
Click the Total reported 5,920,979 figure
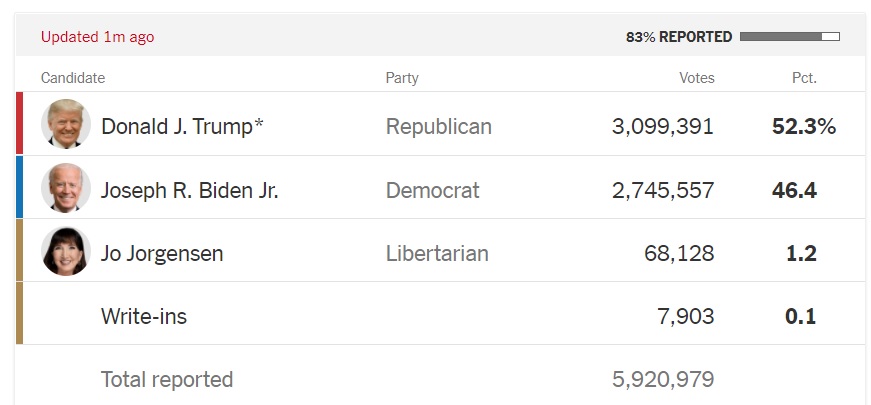point(663,380)
